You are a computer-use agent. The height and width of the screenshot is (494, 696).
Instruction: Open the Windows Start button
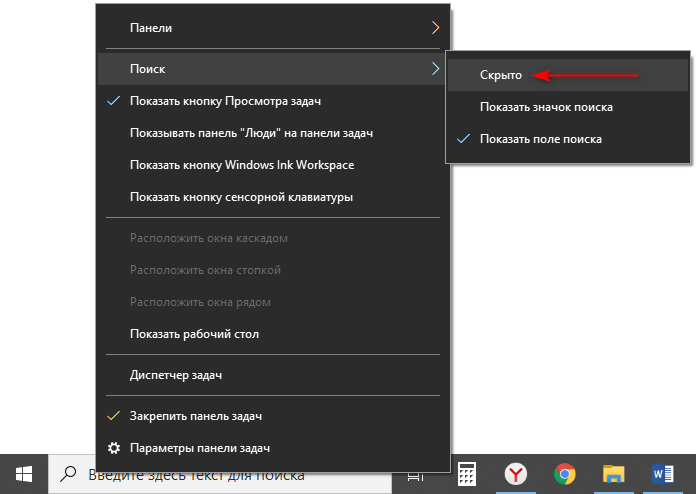[x=24, y=474]
